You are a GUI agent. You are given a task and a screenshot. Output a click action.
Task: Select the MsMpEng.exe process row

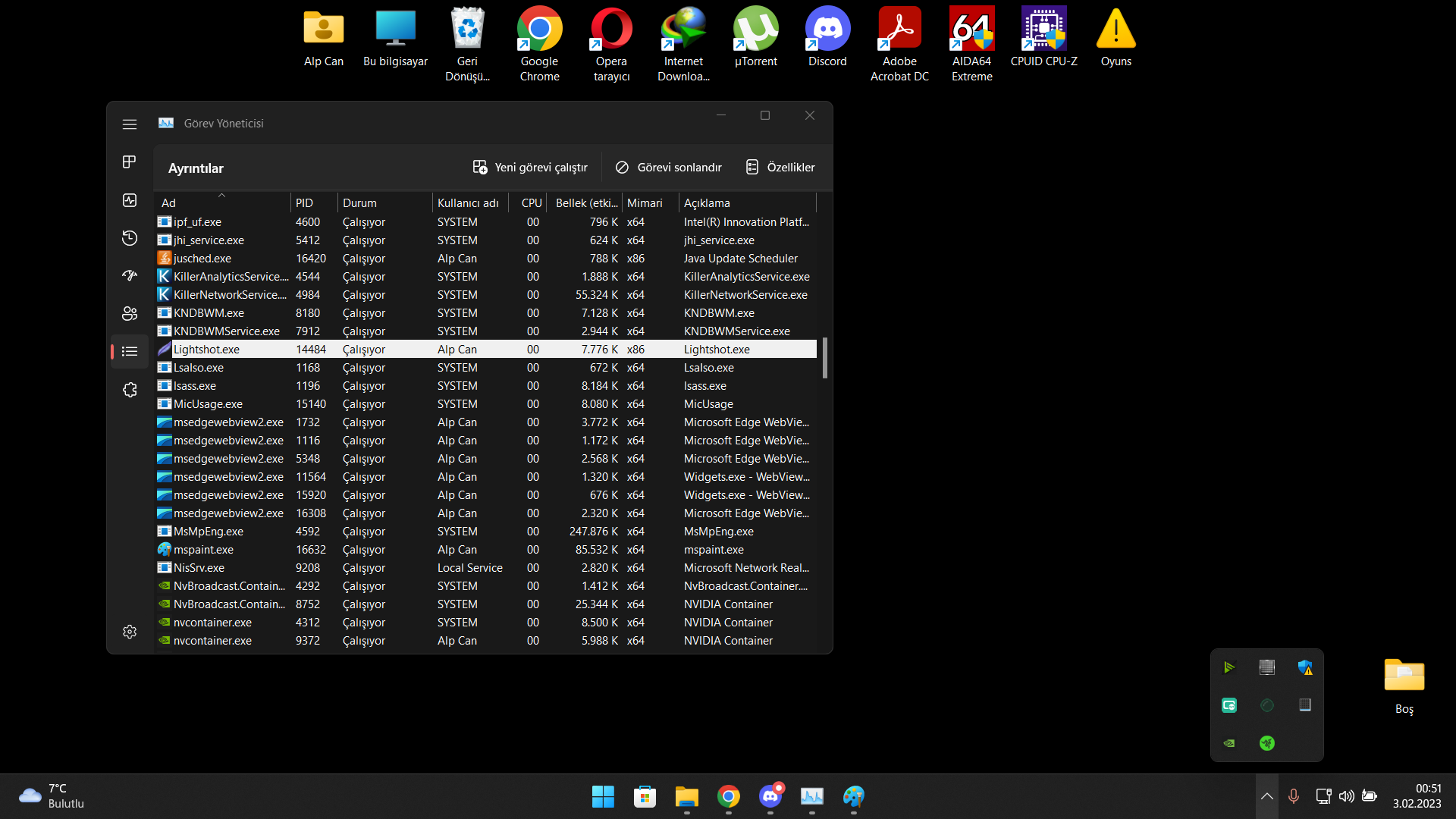coord(208,532)
